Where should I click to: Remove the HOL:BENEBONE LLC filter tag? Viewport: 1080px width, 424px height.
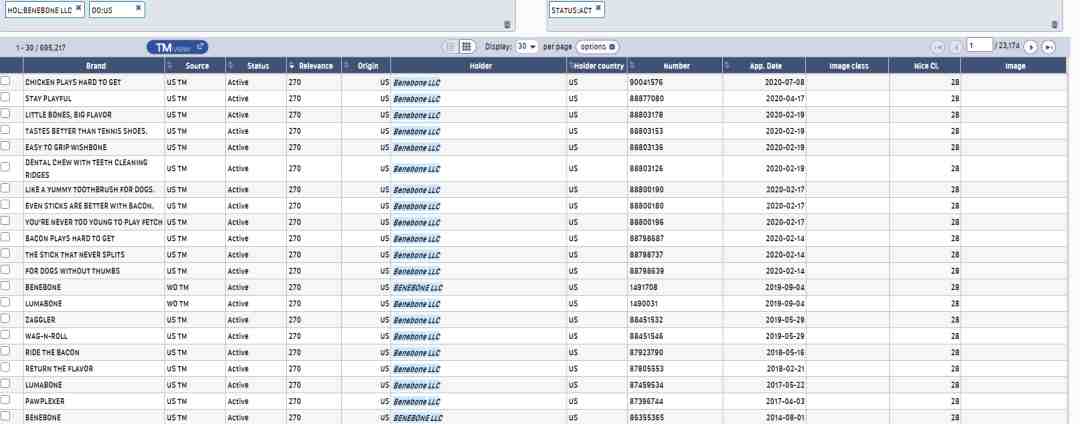[x=79, y=8]
